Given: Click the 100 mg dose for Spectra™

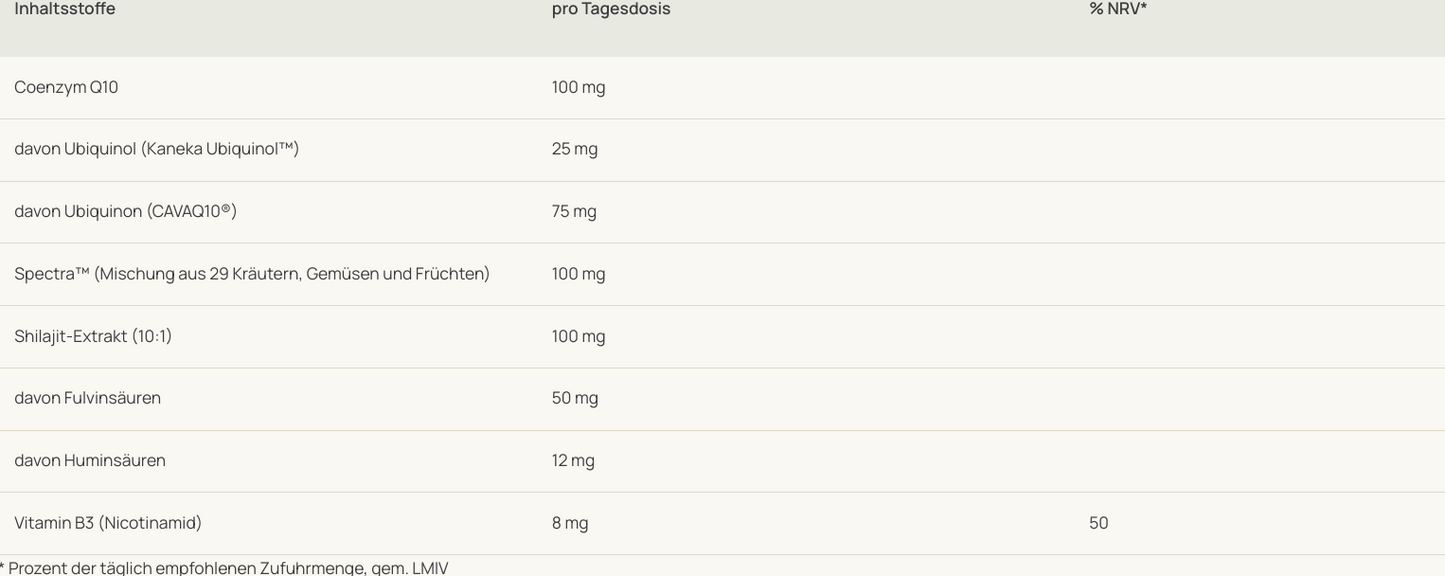Looking at the screenshot, I should (578, 274).
